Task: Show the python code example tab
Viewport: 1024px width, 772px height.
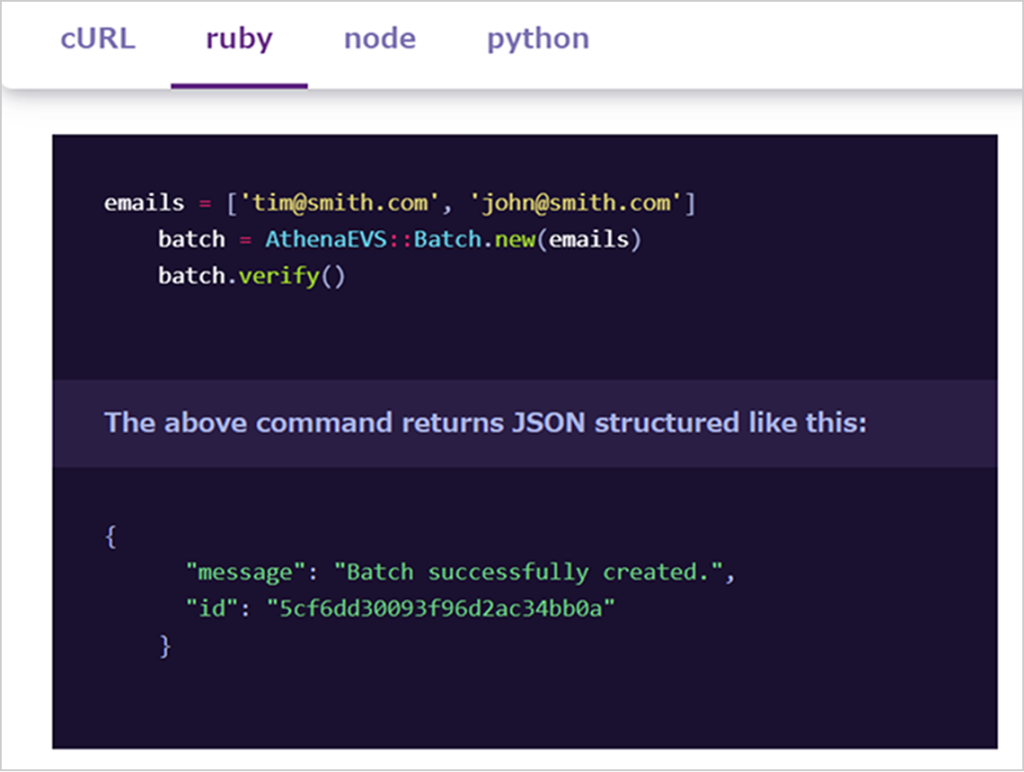Action: (x=537, y=39)
